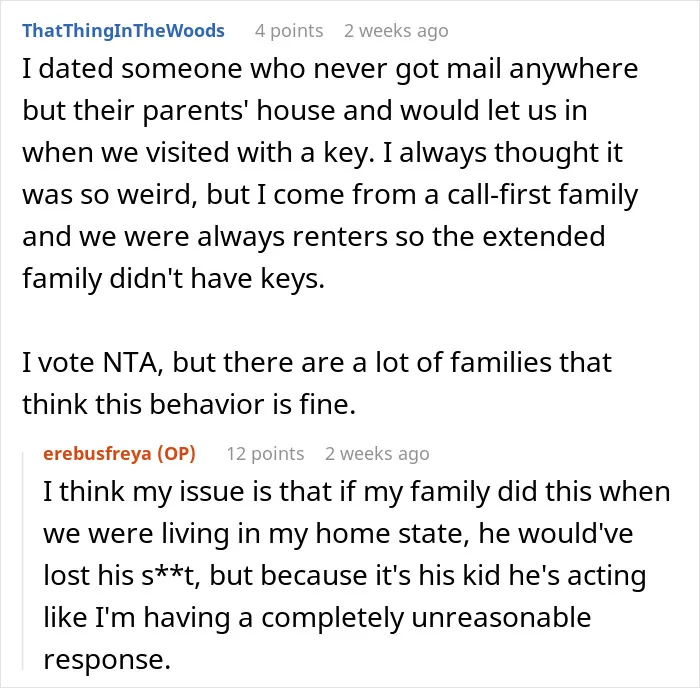Click 'parents' house' phrase in first comment

point(239,111)
